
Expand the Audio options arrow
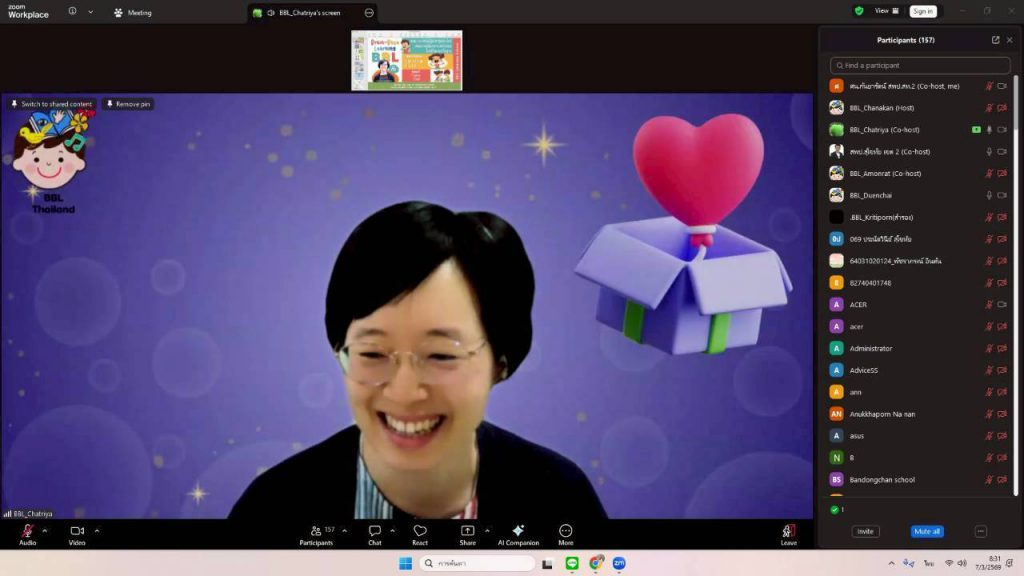[x=44, y=531]
